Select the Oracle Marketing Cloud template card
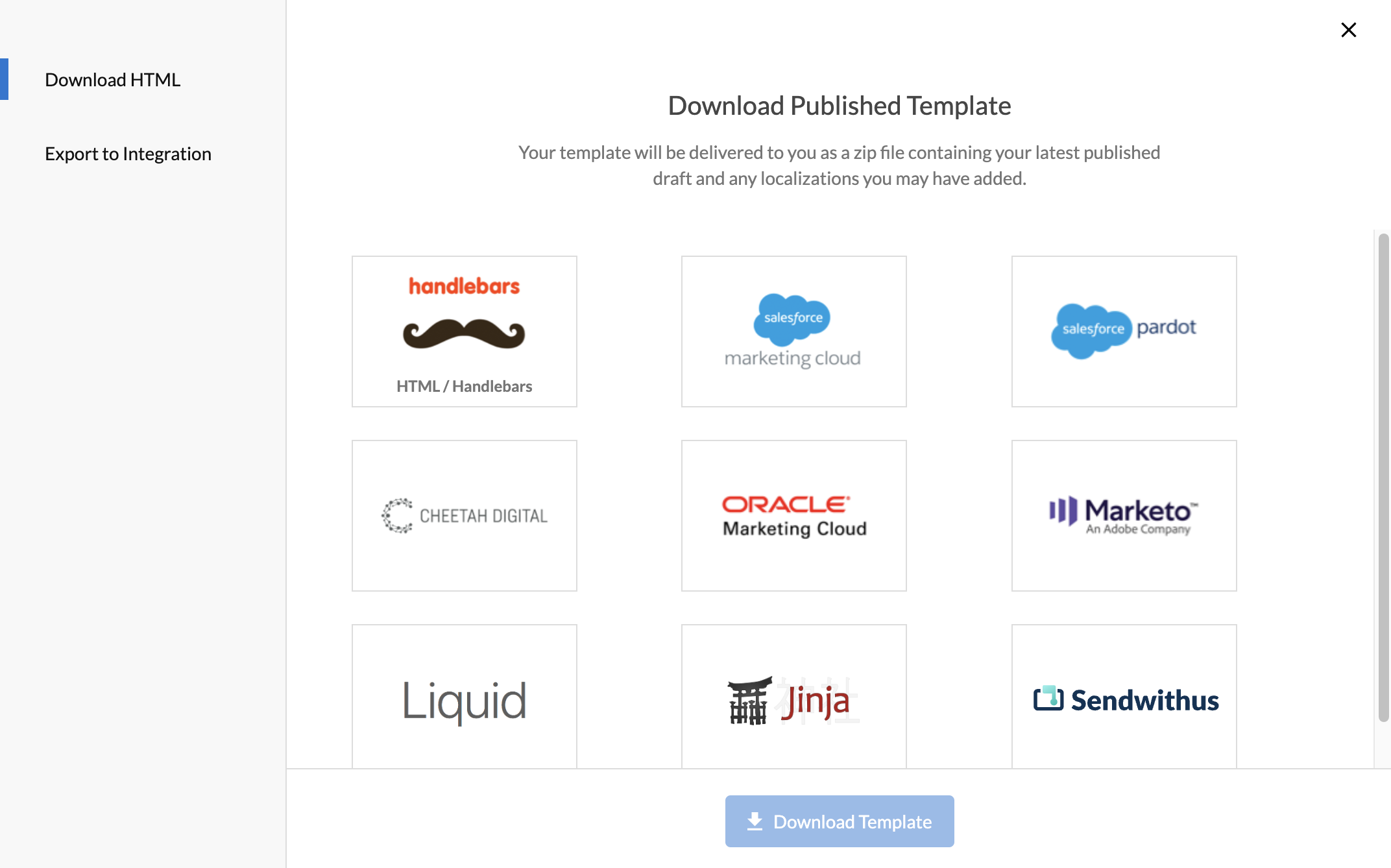 point(794,515)
